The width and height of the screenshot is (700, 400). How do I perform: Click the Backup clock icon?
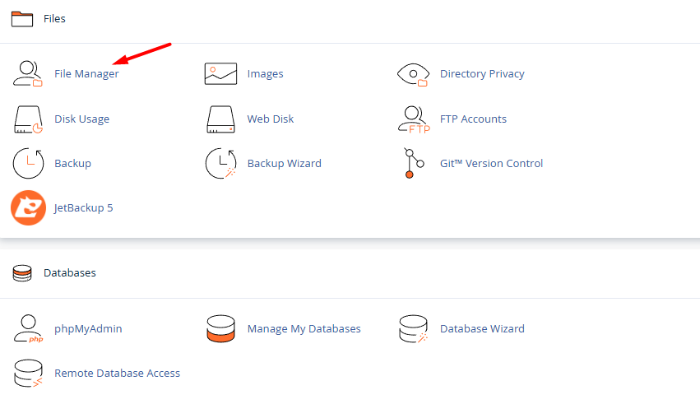pos(27,163)
